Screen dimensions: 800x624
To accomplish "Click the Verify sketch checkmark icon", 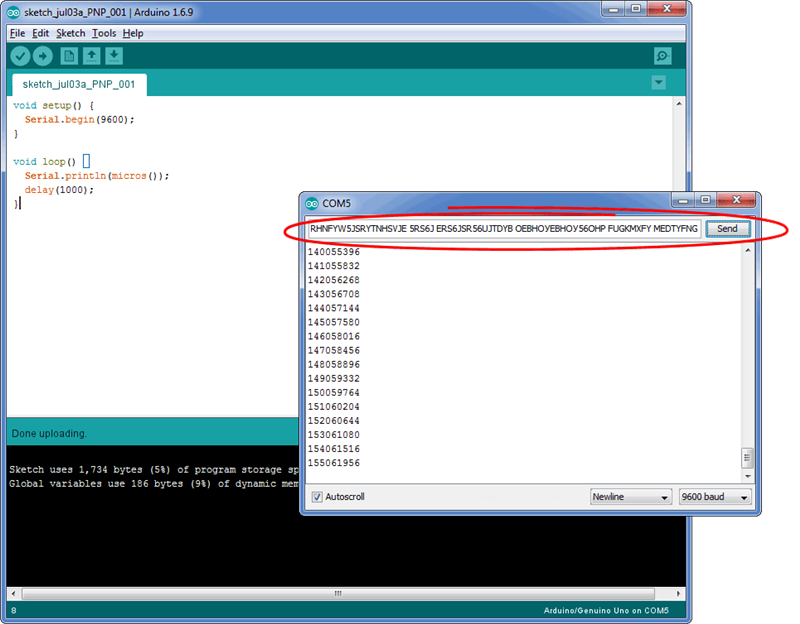I will [x=20, y=56].
